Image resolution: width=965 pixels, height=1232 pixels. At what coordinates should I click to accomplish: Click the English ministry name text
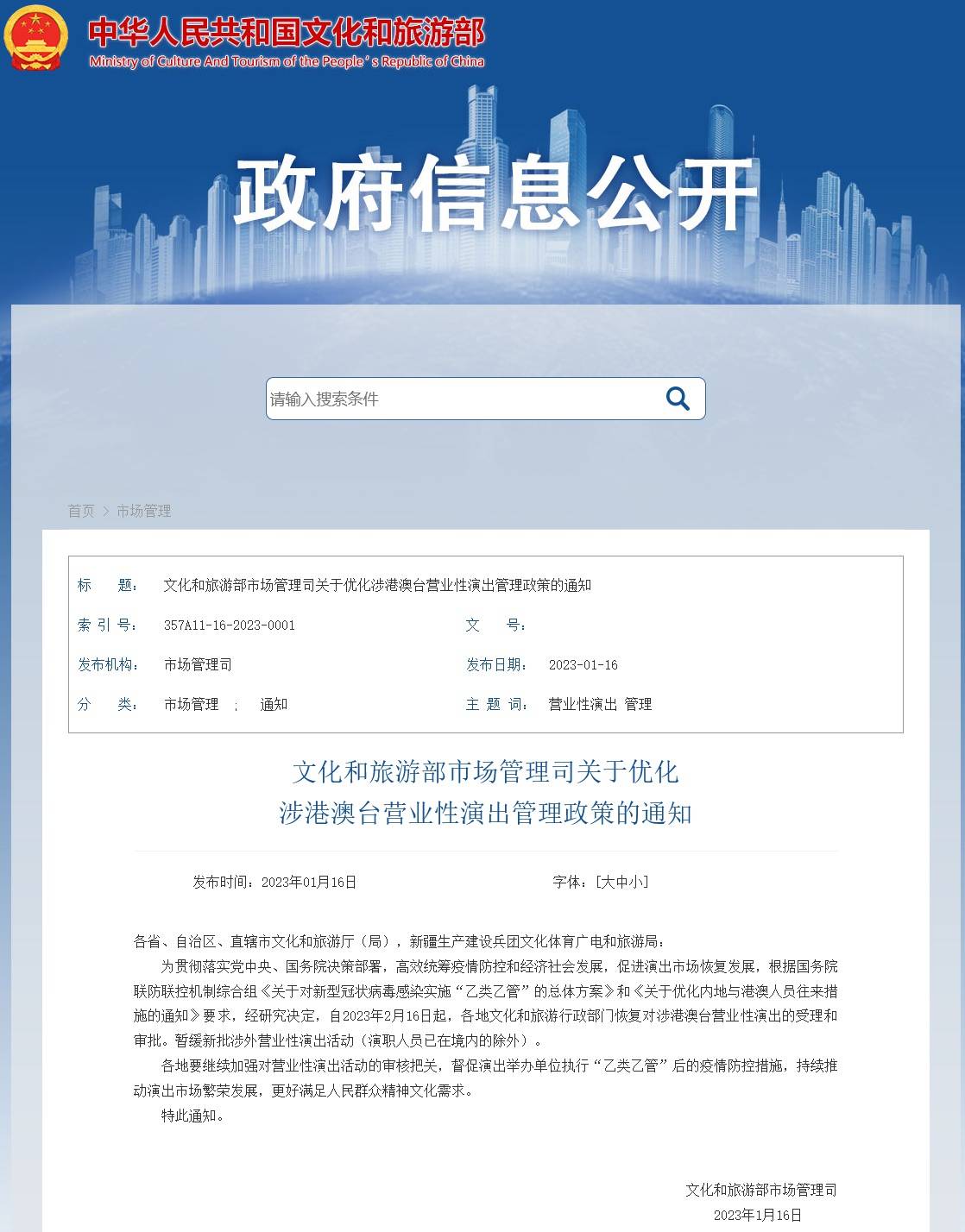(x=287, y=61)
